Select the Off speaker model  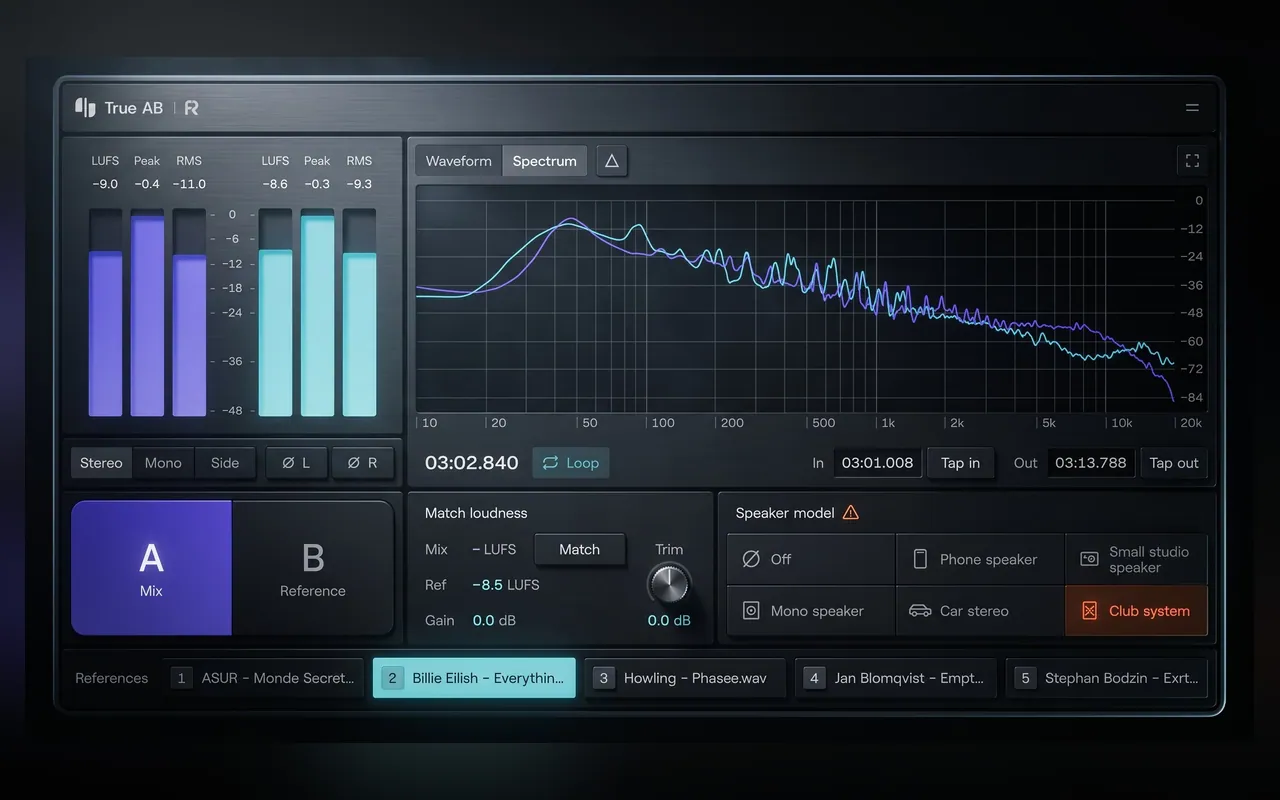[x=811, y=559]
